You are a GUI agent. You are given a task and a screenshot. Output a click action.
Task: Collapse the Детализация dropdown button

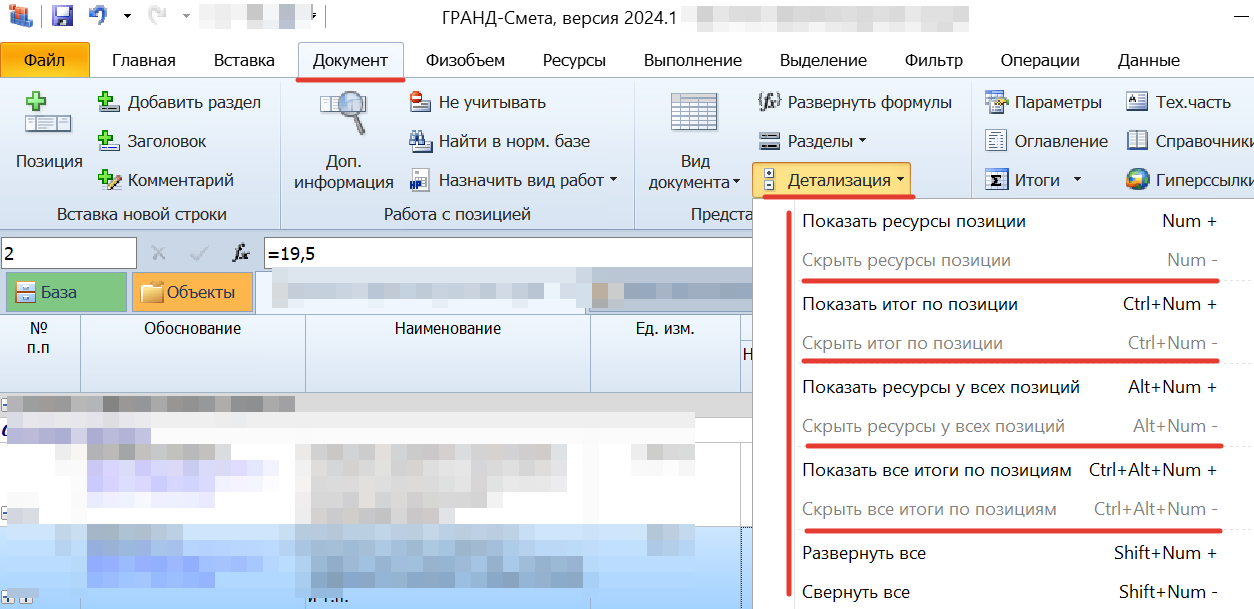pos(832,180)
